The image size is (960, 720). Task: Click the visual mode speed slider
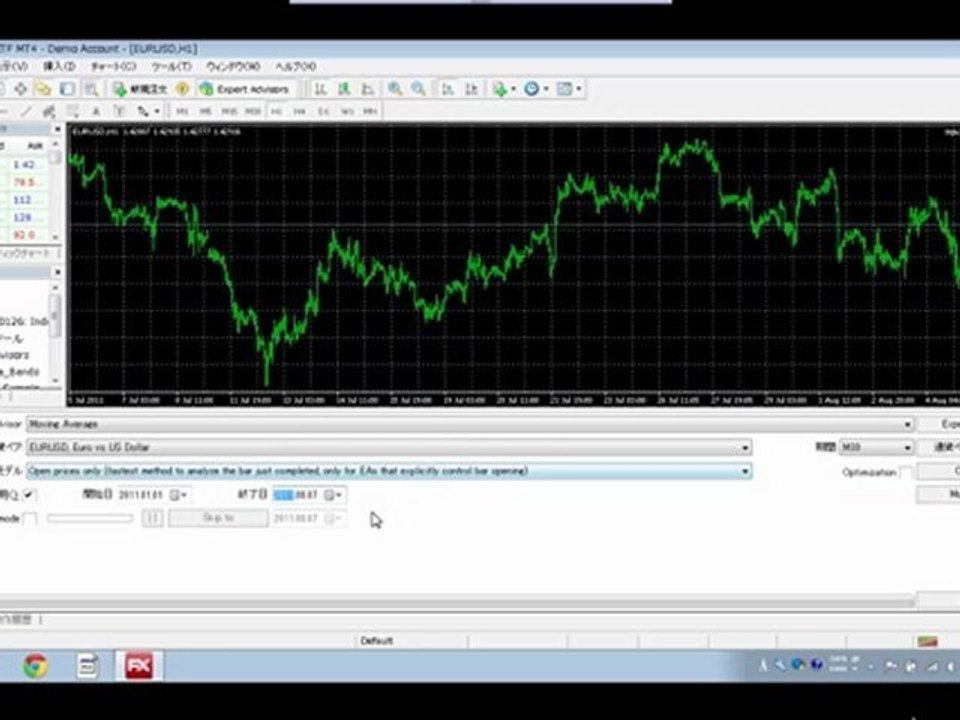90,519
